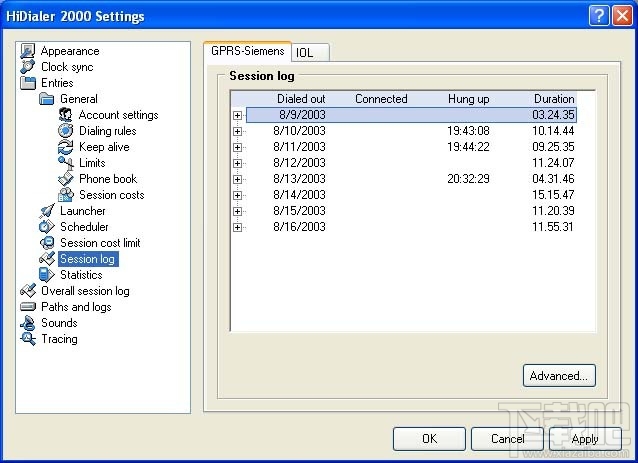
Task: Click the Paths and logs icon
Action: pos(28,307)
